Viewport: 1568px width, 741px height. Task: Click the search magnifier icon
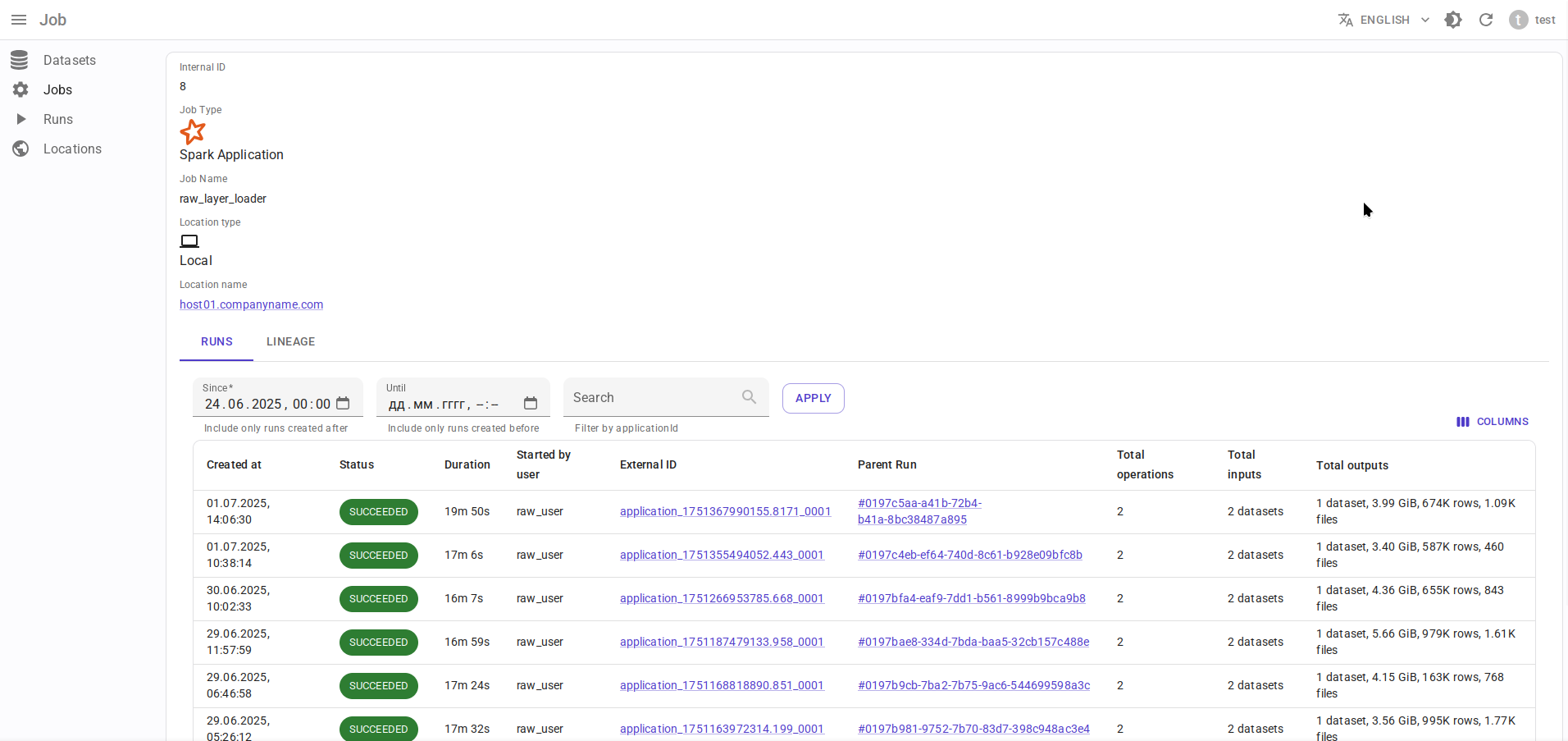[x=749, y=397]
